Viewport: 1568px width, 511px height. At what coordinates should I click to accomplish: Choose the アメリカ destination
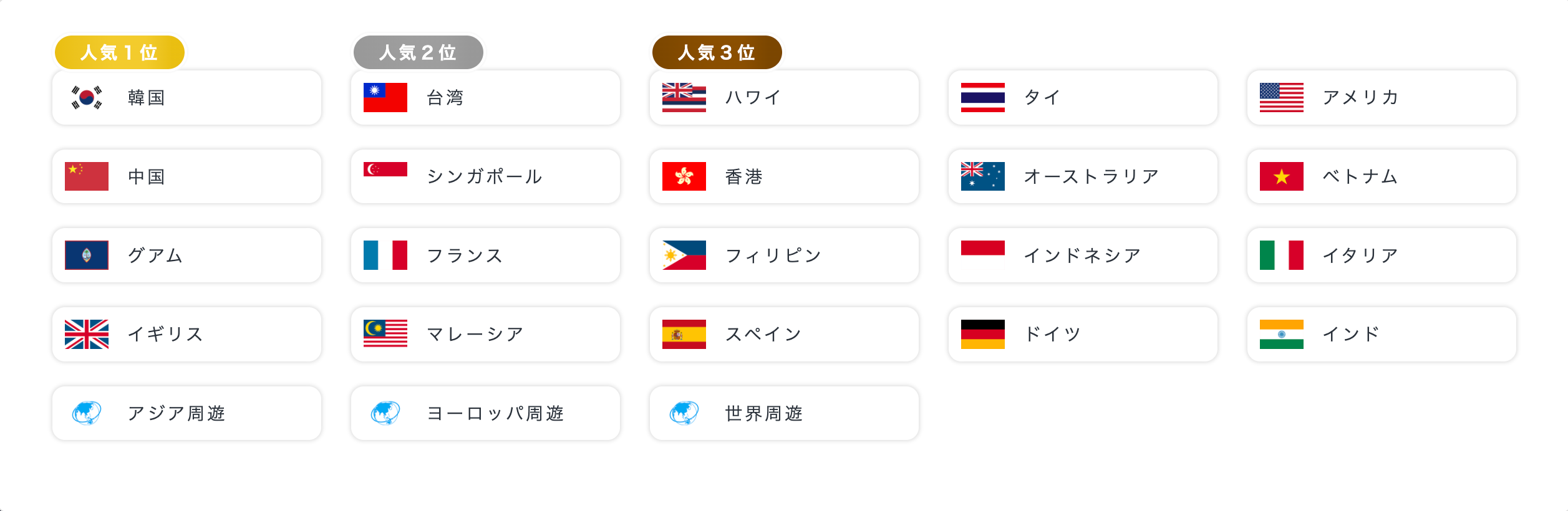(1382, 98)
